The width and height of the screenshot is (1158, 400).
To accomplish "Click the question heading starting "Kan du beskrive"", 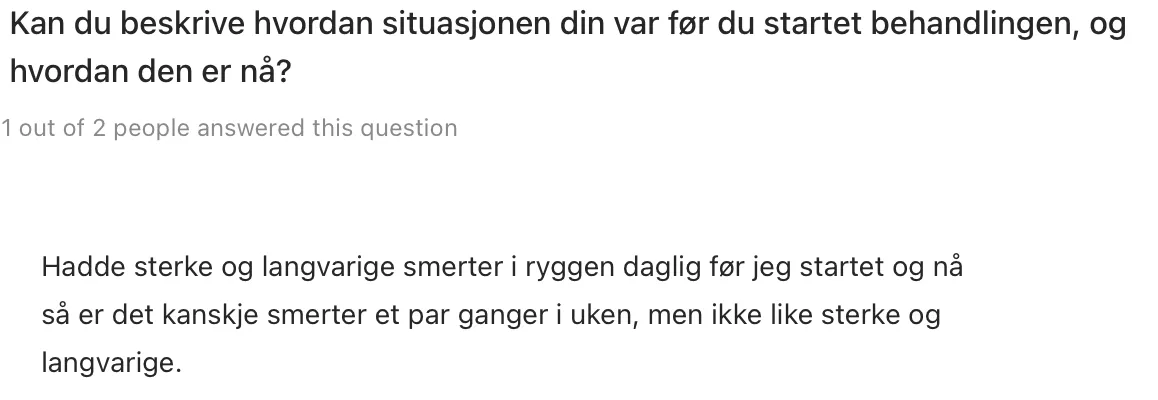I will pyautogui.click(x=568, y=48).
